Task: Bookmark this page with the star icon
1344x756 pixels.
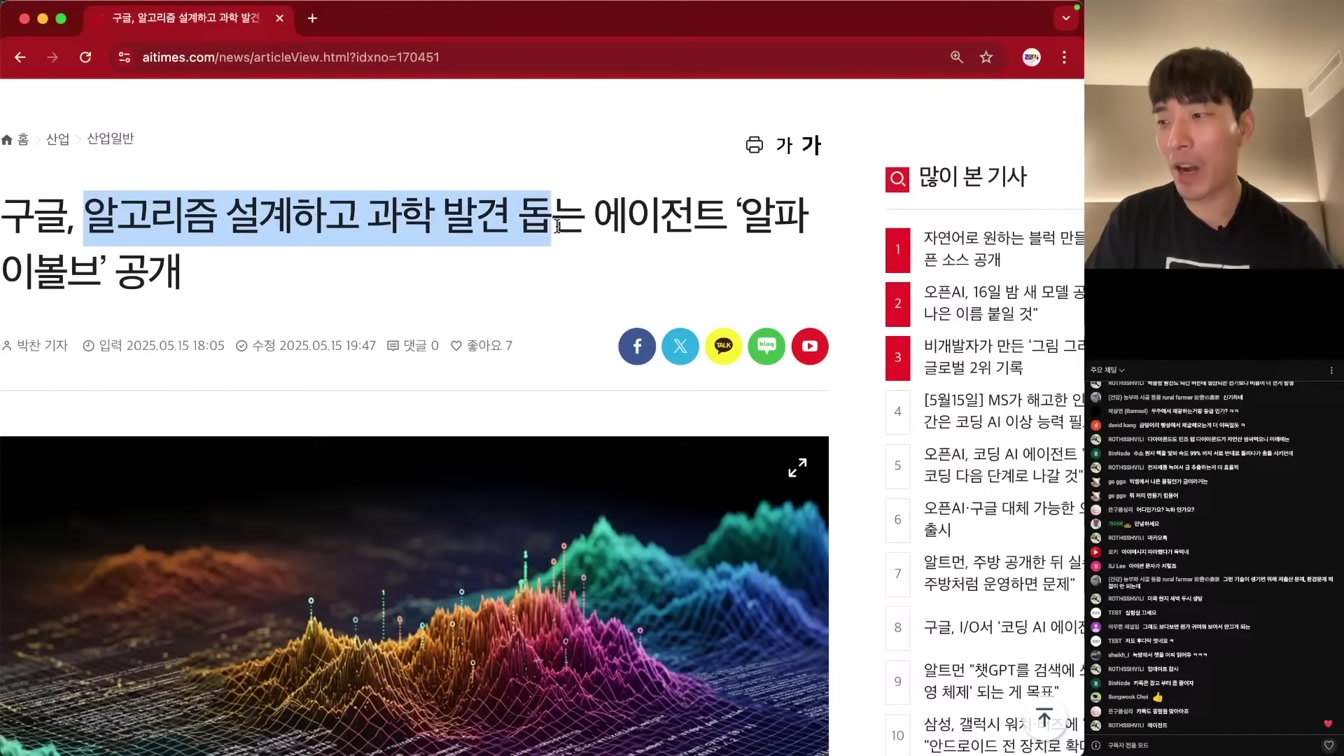Action: pos(986,57)
